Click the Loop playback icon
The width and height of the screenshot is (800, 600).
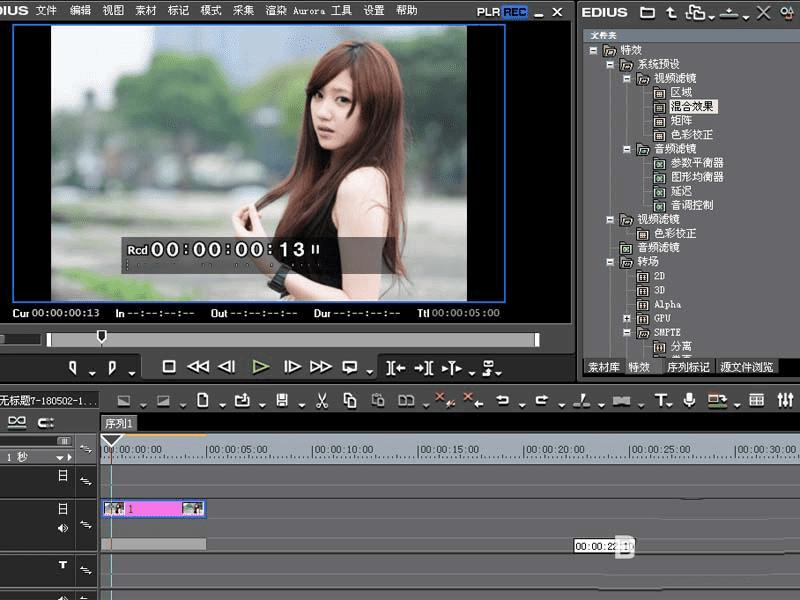point(349,367)
